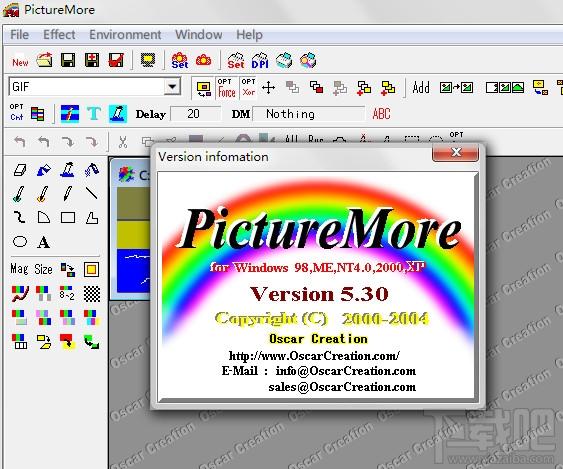563x469 pixels.
Task: Click the black floppy Save icon
Action: tap(68, 60)
